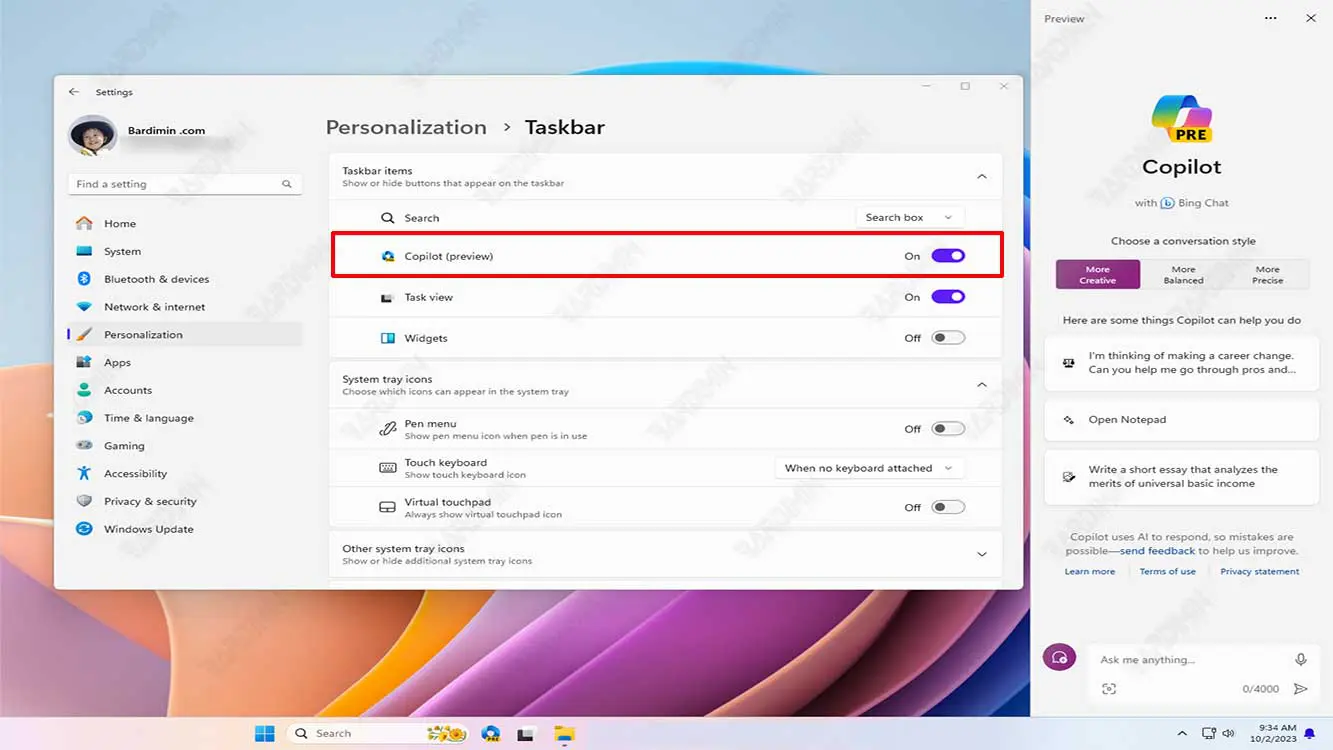Image resolution: width=1333 pixels, height=750 pixels.
Task: Open the Privacy statement link
Action: pyautogui.click(x=1260, y=572)
